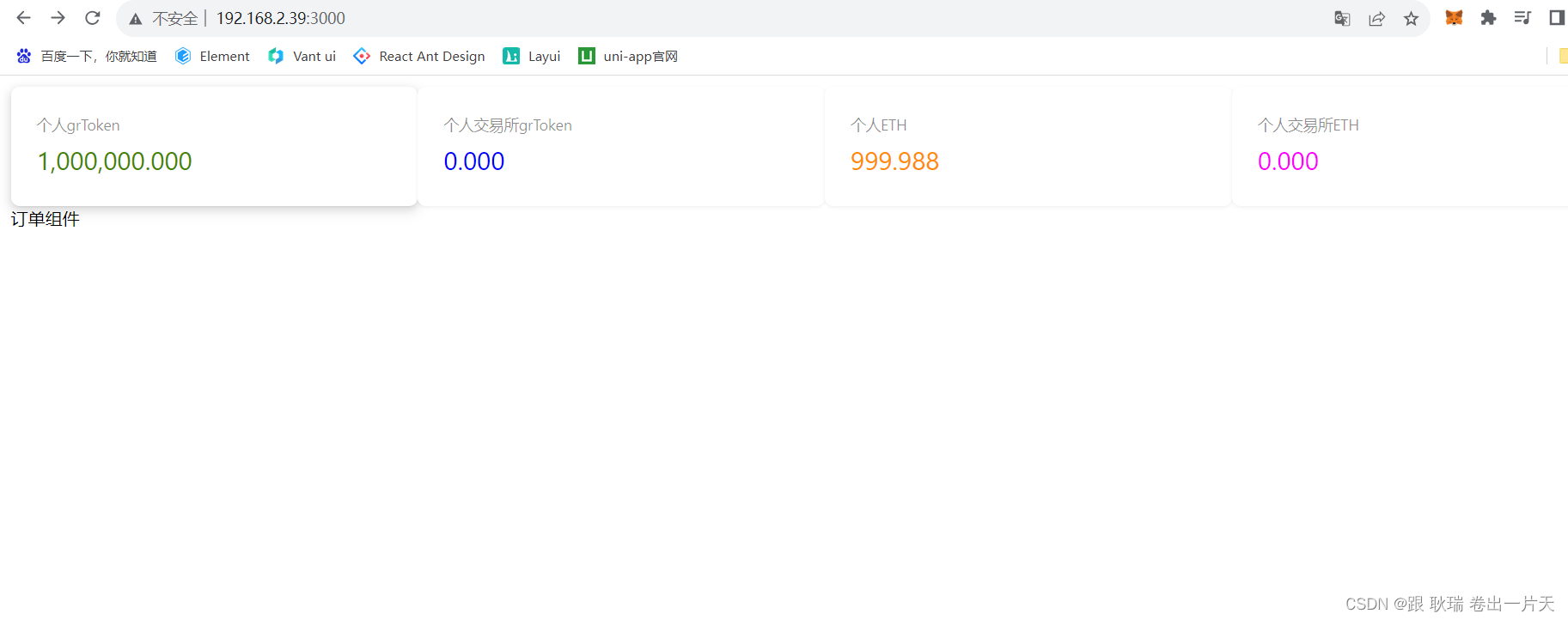Select the 1,000,000.000 balance value
The height and width of the screenshot is (620, 1568).
pos(114,161)
